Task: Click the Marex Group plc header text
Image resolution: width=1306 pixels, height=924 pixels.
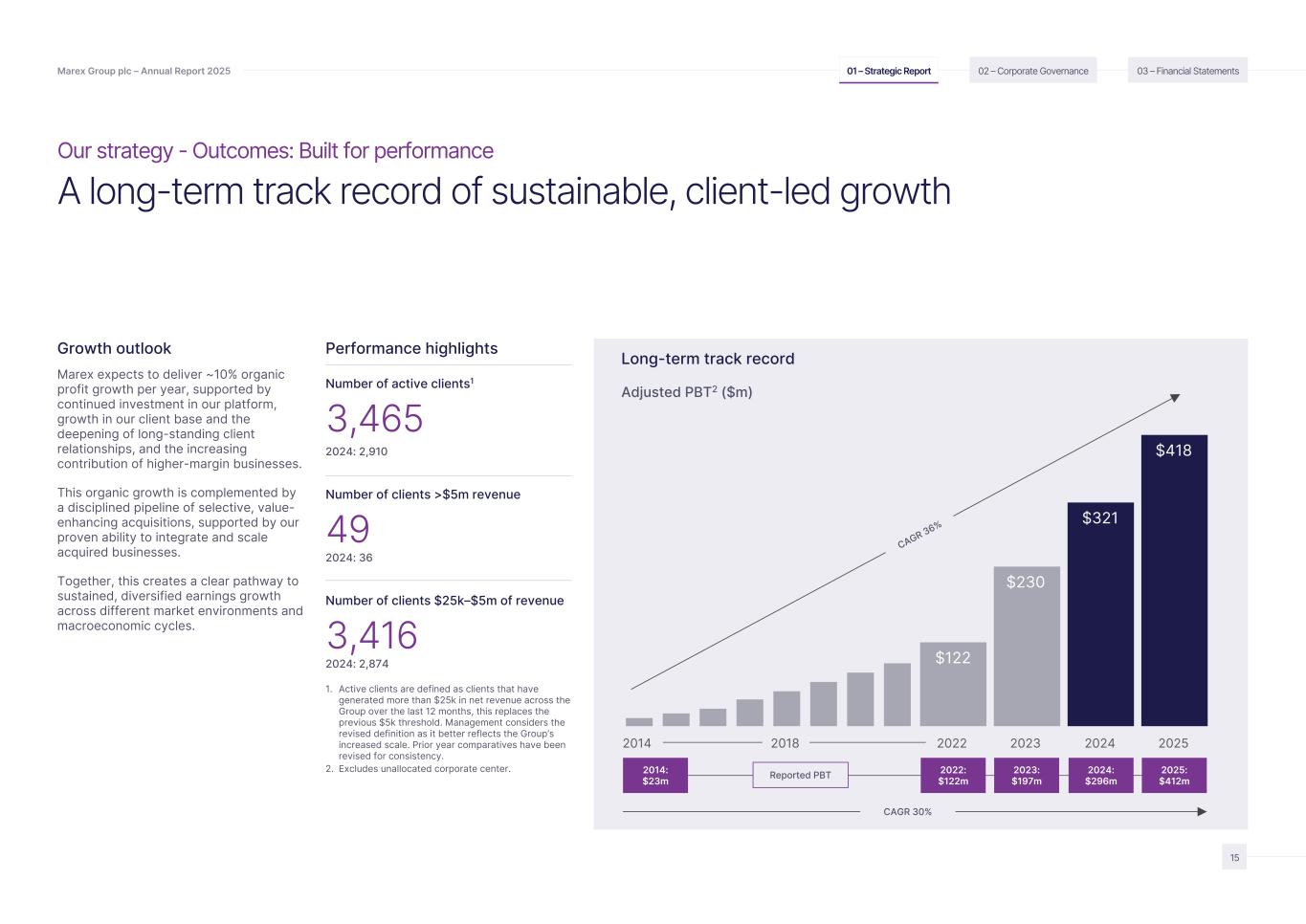Action: 144,71
